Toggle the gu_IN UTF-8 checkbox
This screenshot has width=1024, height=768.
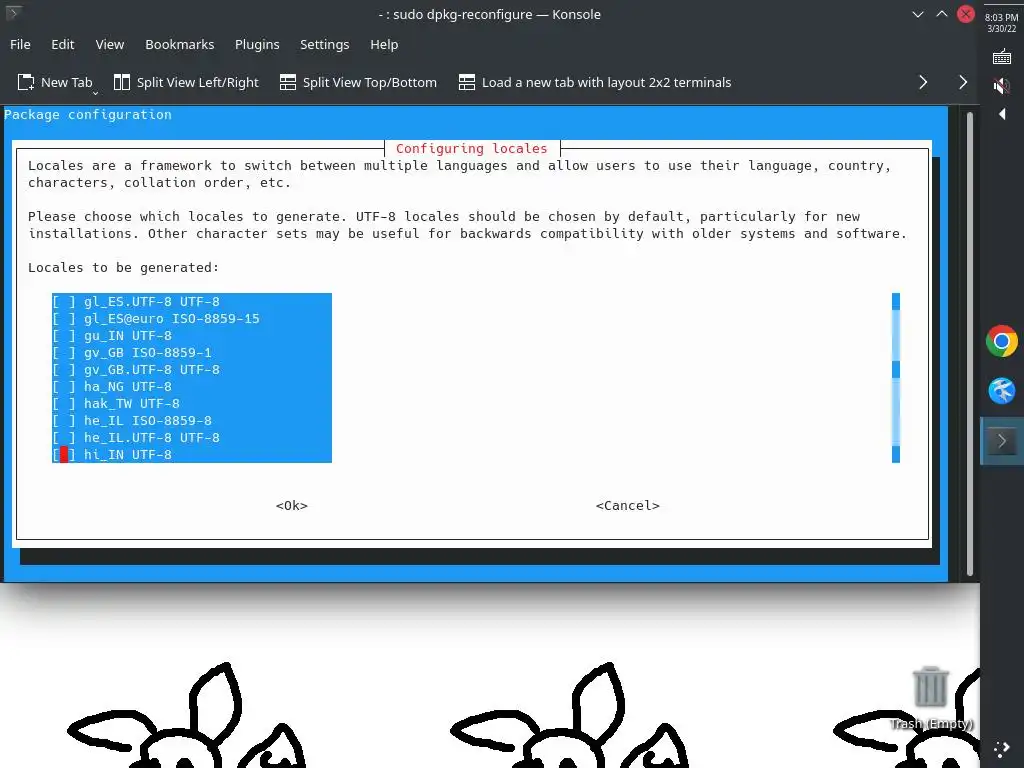[64, 336]
